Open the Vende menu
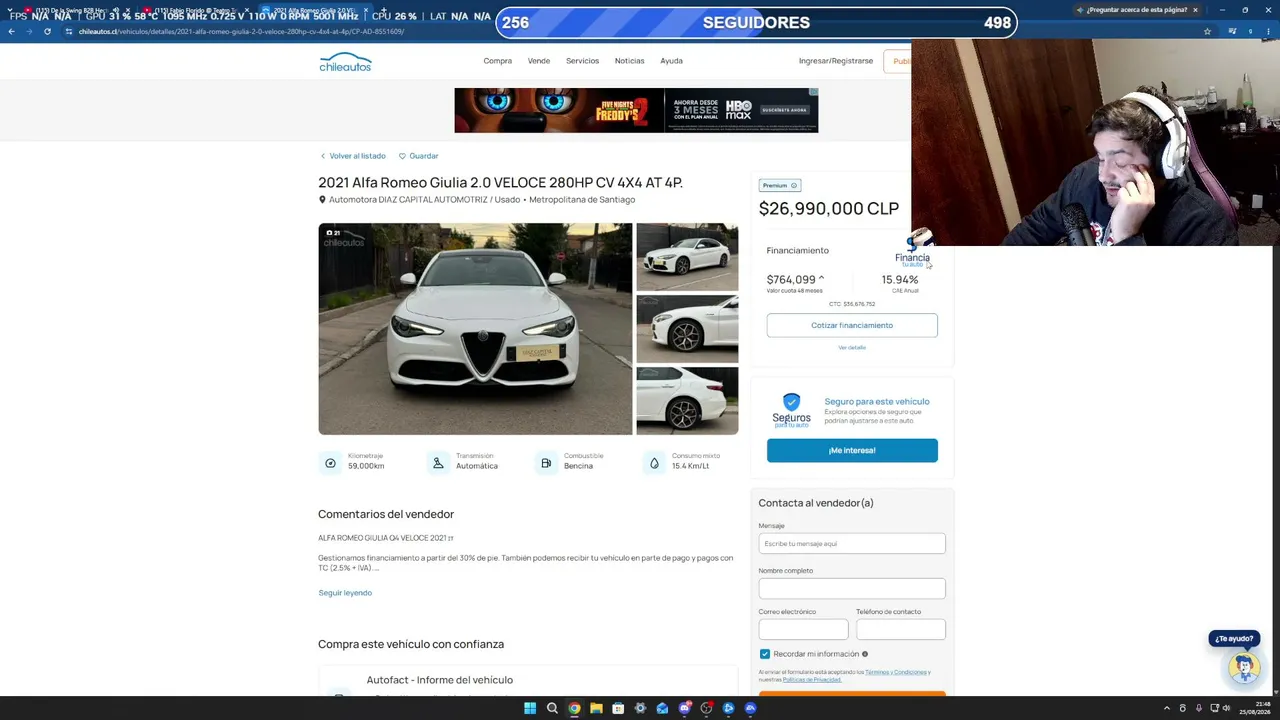The image size is (1280, 720). tap(539, 61)
